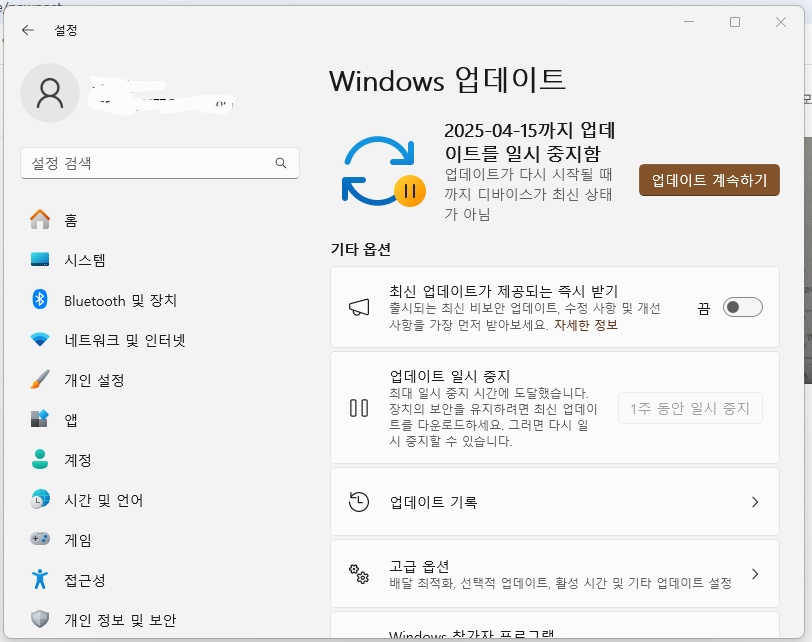
Task: Open 고급 옵션 row
Action: point(555,574)
